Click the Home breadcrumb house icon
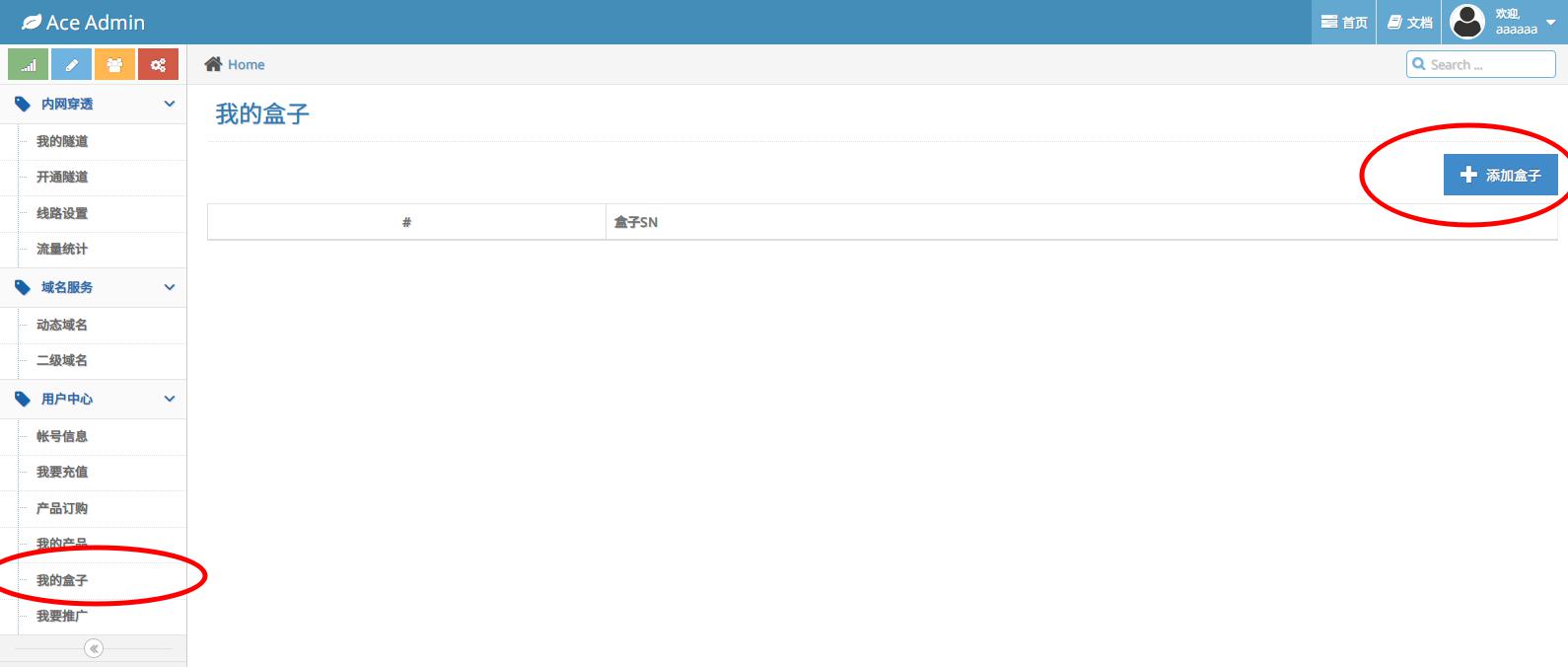The image size is (1568, 667). point(213,64)
